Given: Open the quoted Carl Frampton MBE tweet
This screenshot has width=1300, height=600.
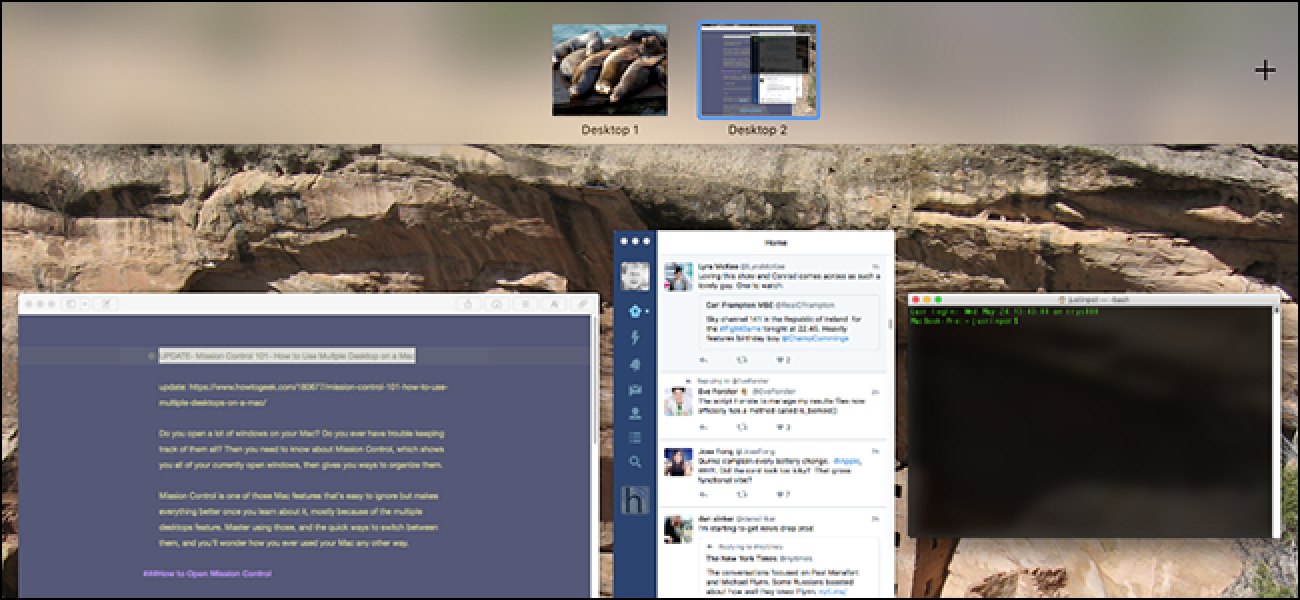Looking at the screenshot, I should pos(787,322).
